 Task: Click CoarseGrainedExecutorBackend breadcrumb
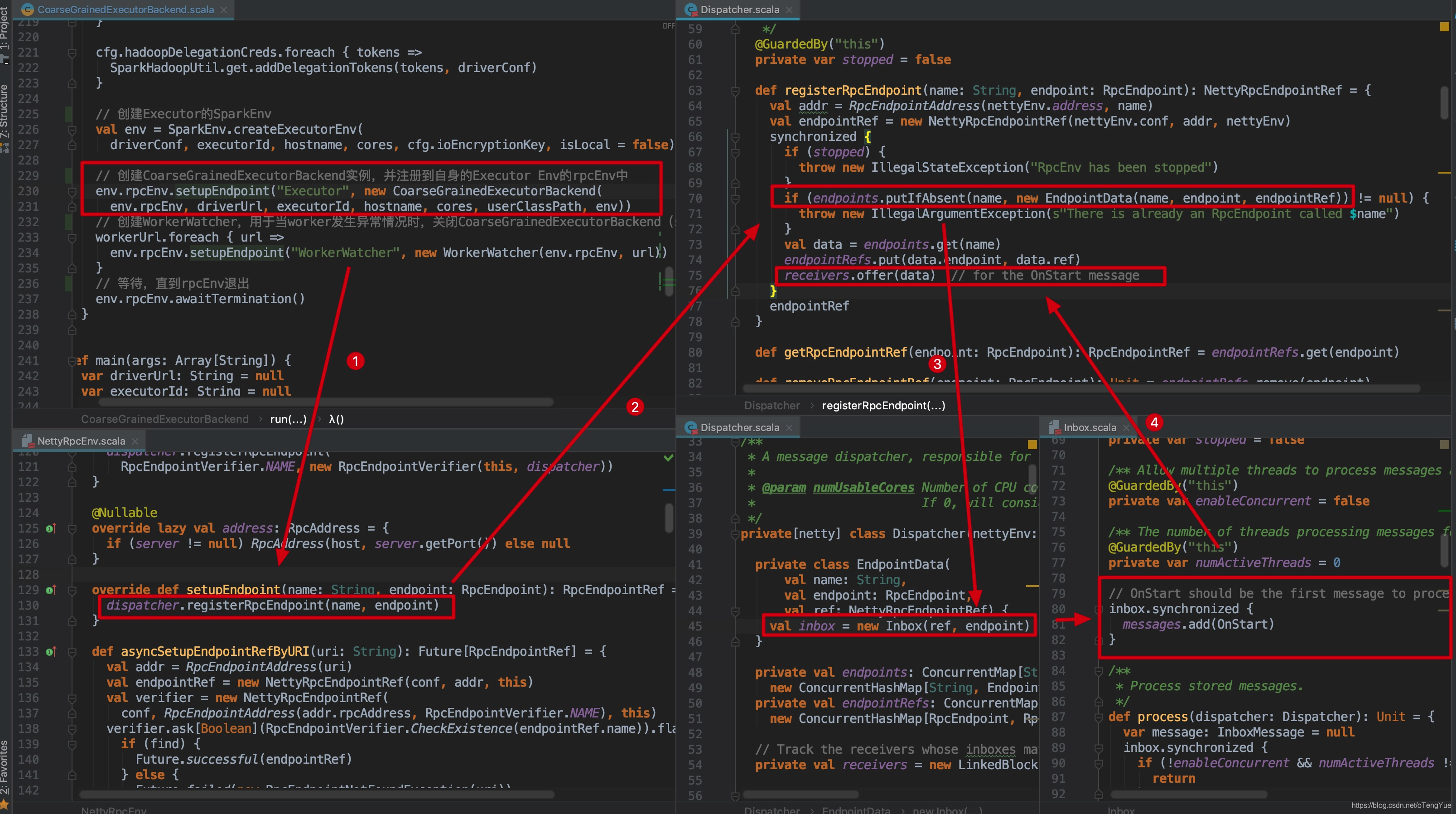[164, 419]
